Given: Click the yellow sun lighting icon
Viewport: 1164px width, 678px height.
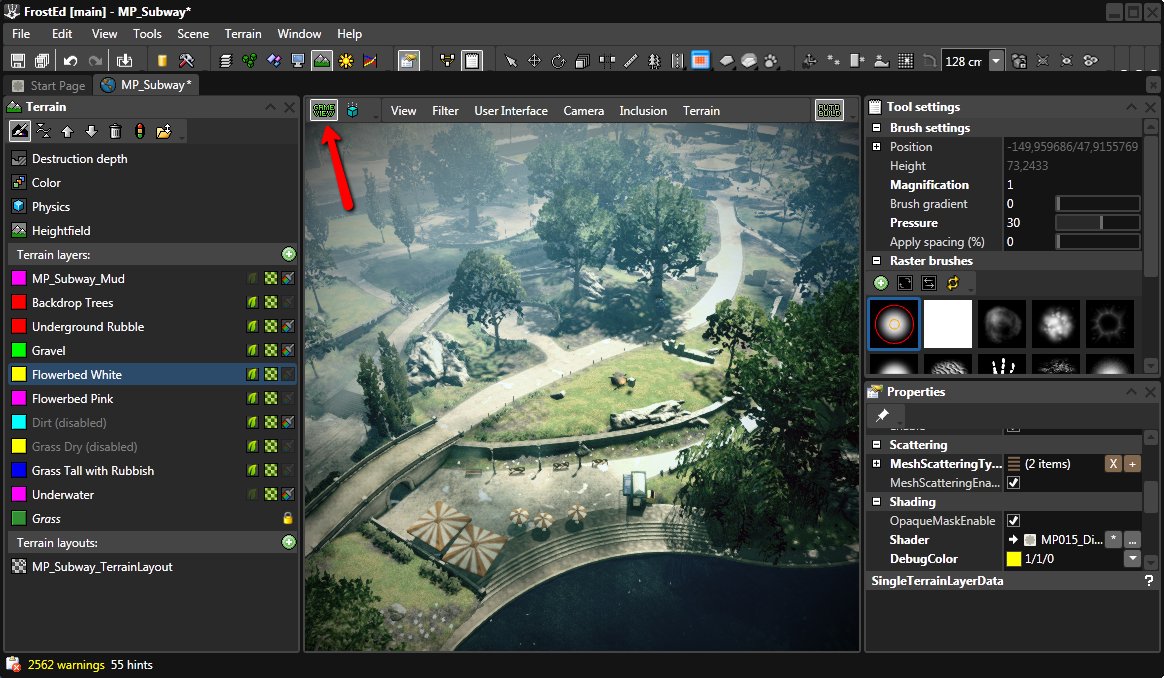Looking at the screenshot, I should pos(346,61).
